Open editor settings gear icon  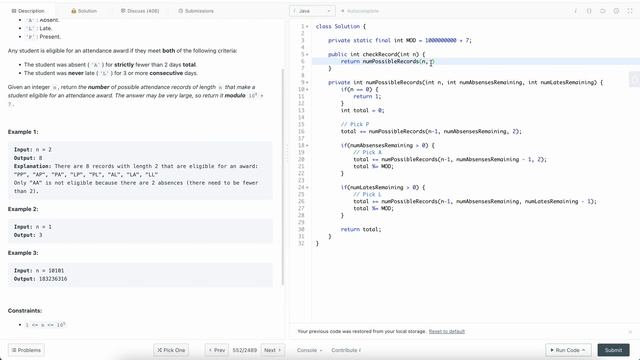pos(616,11)
